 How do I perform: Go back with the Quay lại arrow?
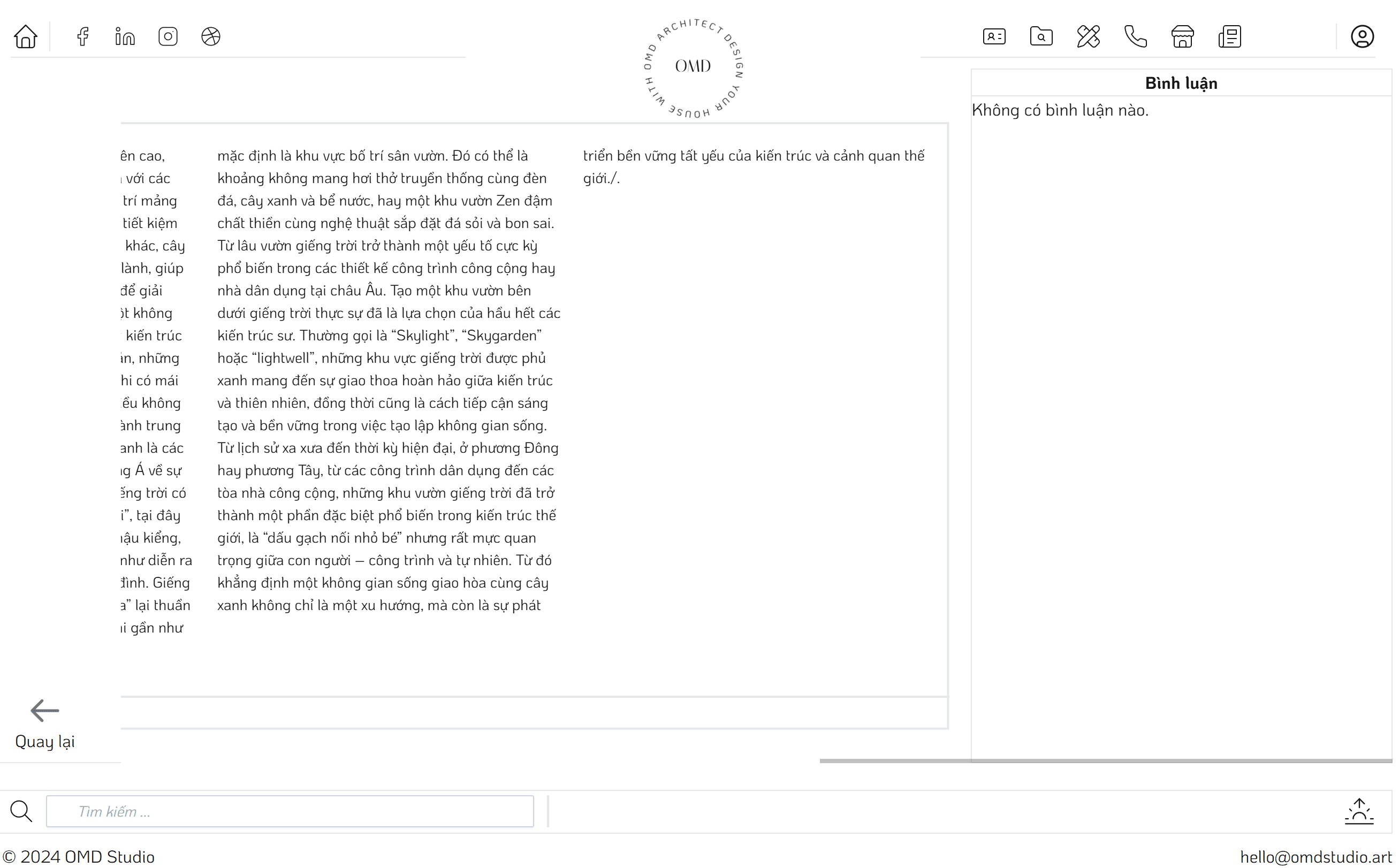click(44, 725)
